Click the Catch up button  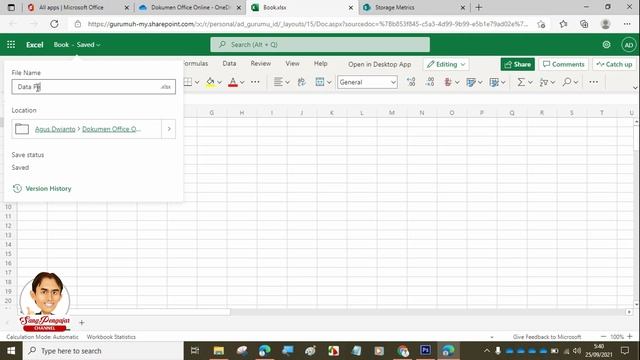click(614, 64)
